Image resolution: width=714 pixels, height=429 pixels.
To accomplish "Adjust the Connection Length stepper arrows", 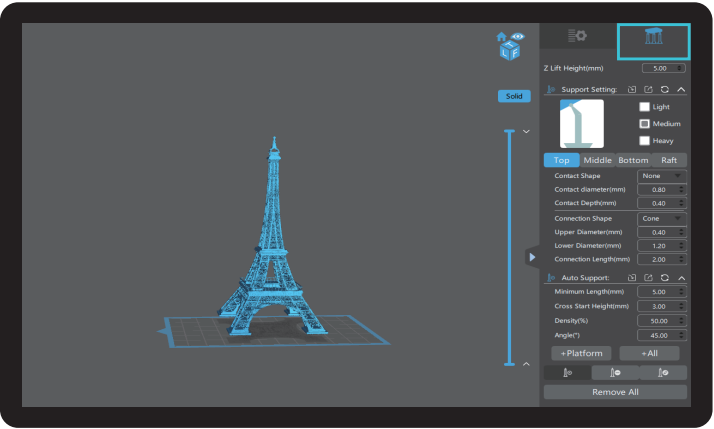I will [x=681, y=259].
